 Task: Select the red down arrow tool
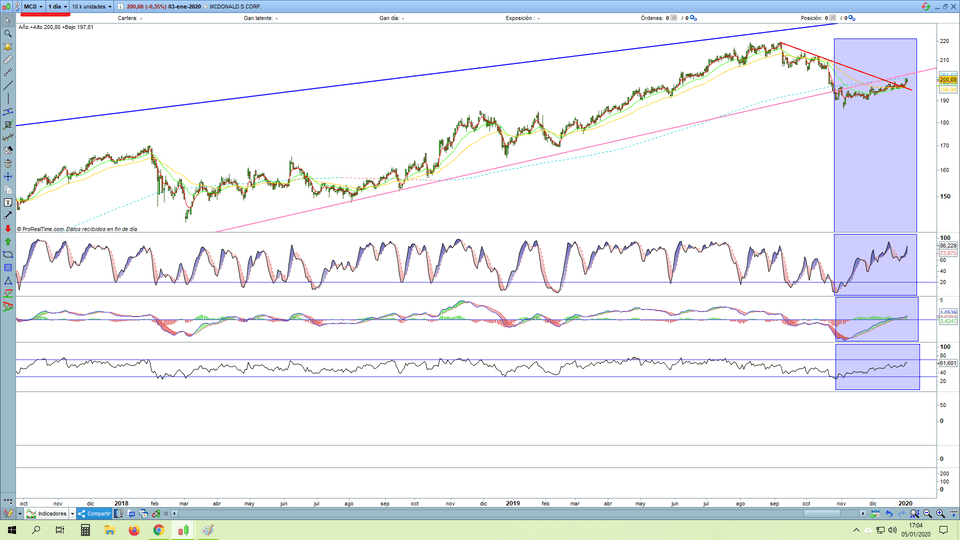coord(7,229)
